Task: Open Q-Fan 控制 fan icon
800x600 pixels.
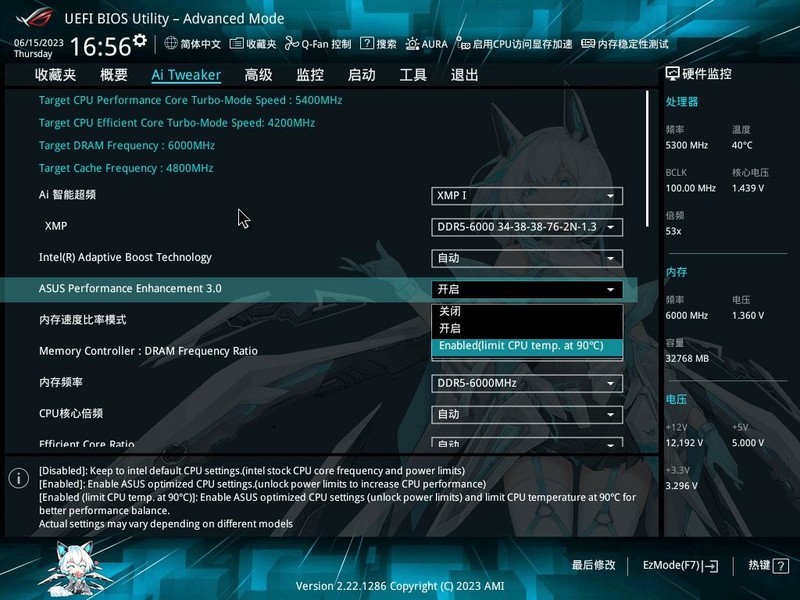Action: click(x=291, y=43)
